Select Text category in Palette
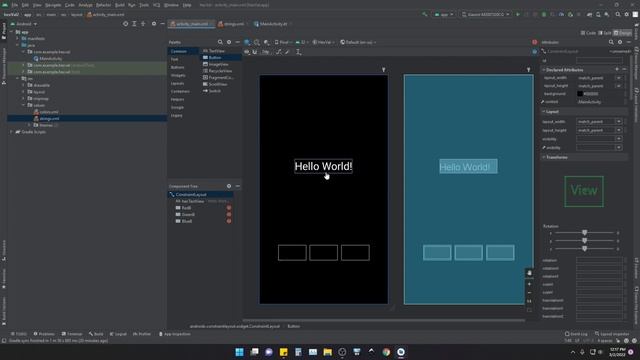 pos(175,59)
